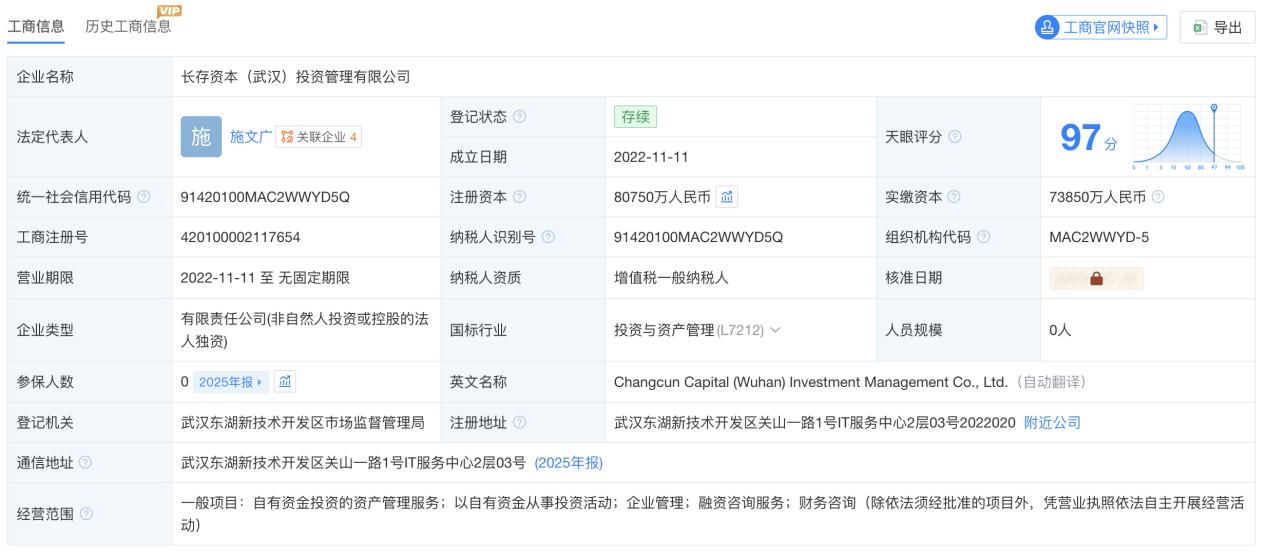Click the help icon beside 天眼评分
The width and height of the screenshot is (1267, 556).
click(956, 137)
